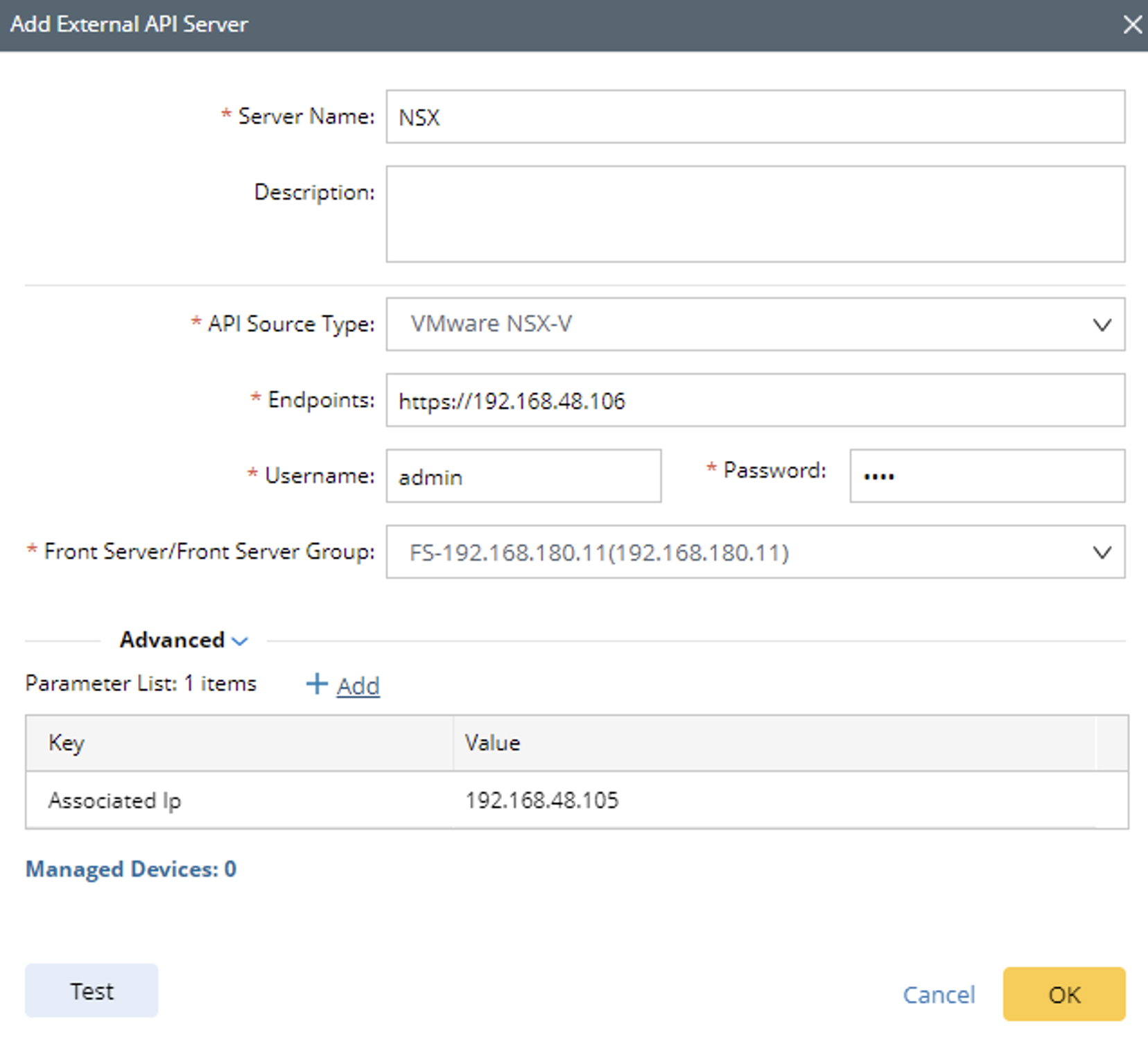Edit the Endpoints URL field
1148x1044 pixels.
[x=754, y=401]
